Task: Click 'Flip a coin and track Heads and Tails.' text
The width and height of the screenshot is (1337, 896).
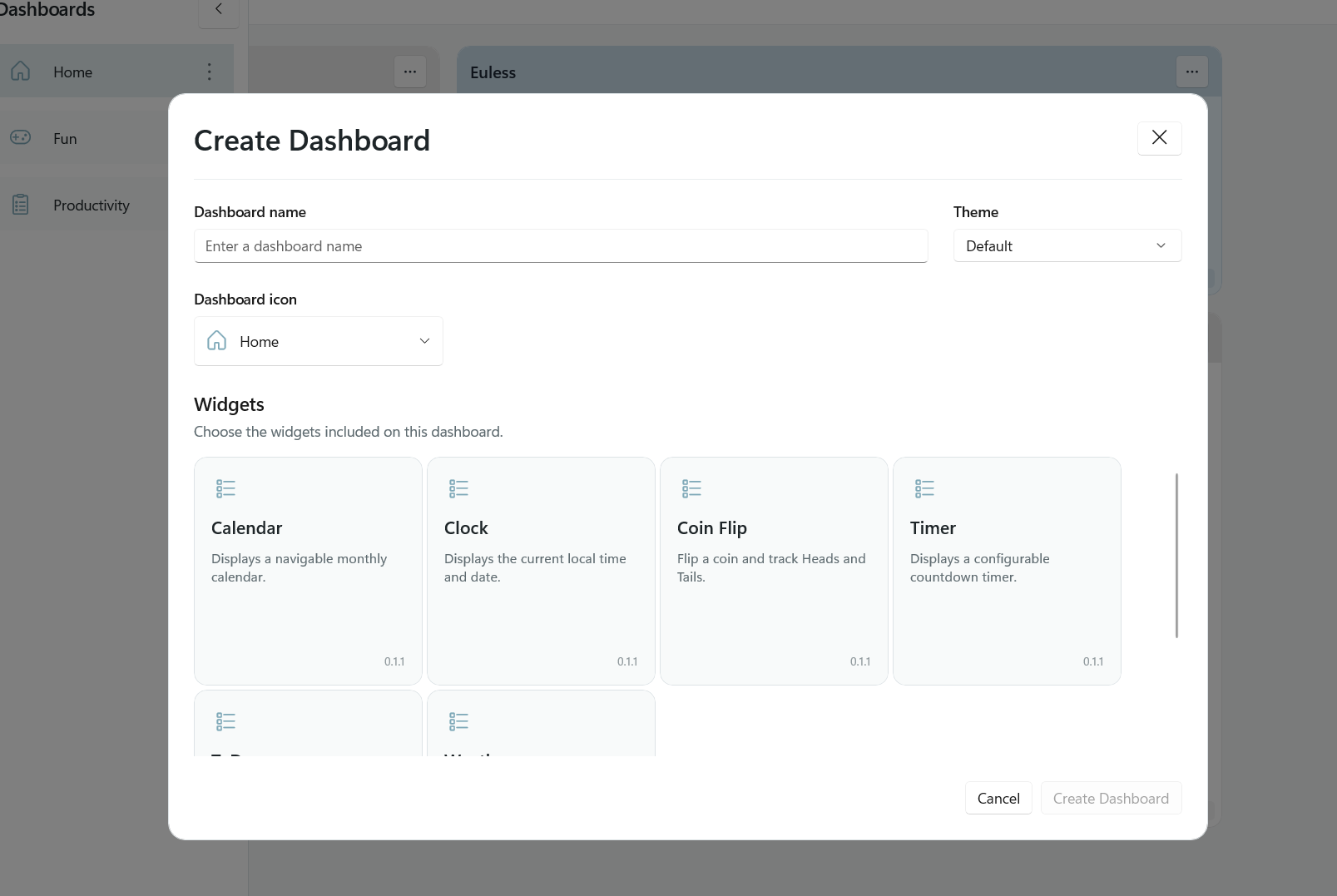Action: pyautogui.click(x=771, y=567)
